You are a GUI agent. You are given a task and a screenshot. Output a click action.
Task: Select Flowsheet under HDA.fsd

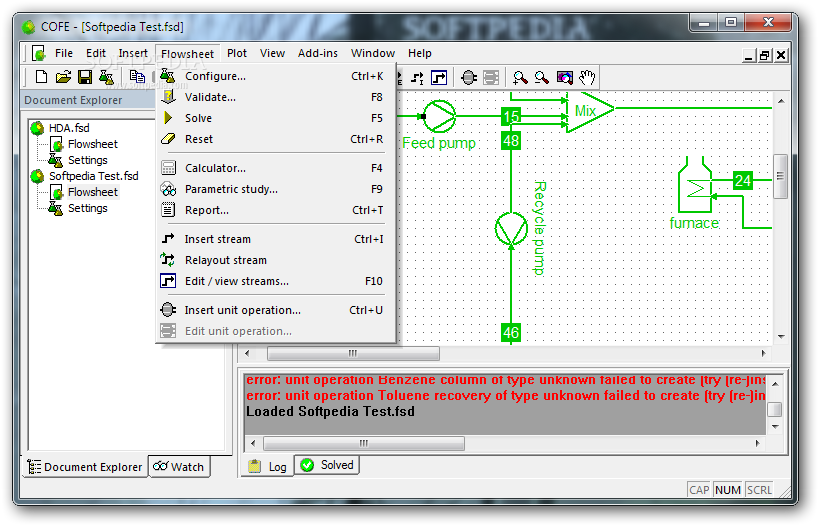point(93,144)
